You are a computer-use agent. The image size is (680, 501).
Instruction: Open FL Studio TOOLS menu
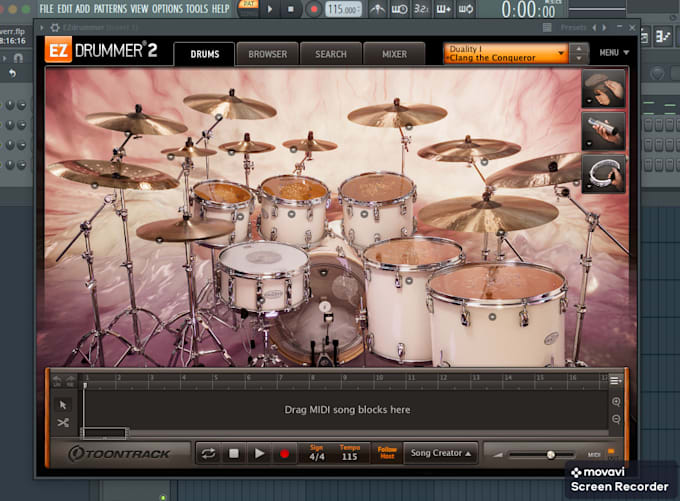point(197,9)
